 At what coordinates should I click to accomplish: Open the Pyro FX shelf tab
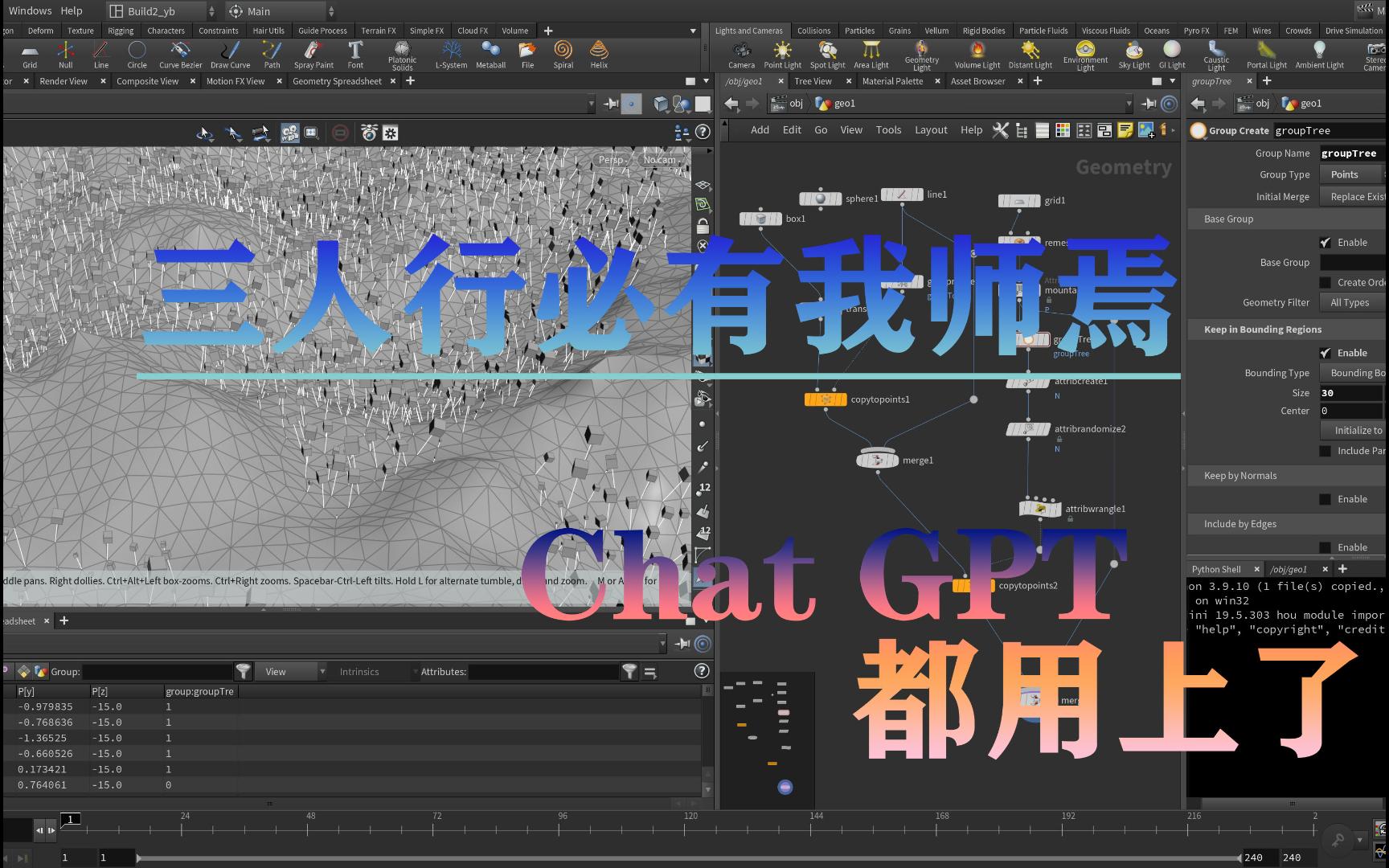1196,31
